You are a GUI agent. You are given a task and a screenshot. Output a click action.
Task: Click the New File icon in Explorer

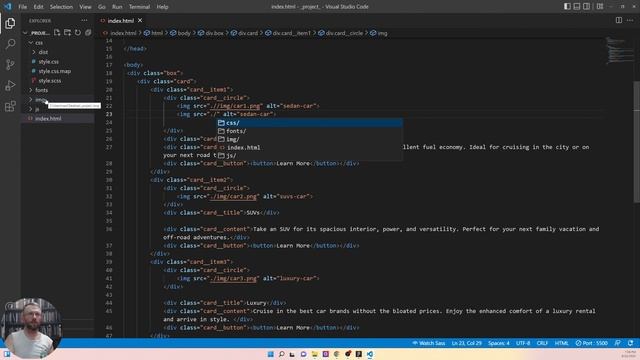point(57,33)
